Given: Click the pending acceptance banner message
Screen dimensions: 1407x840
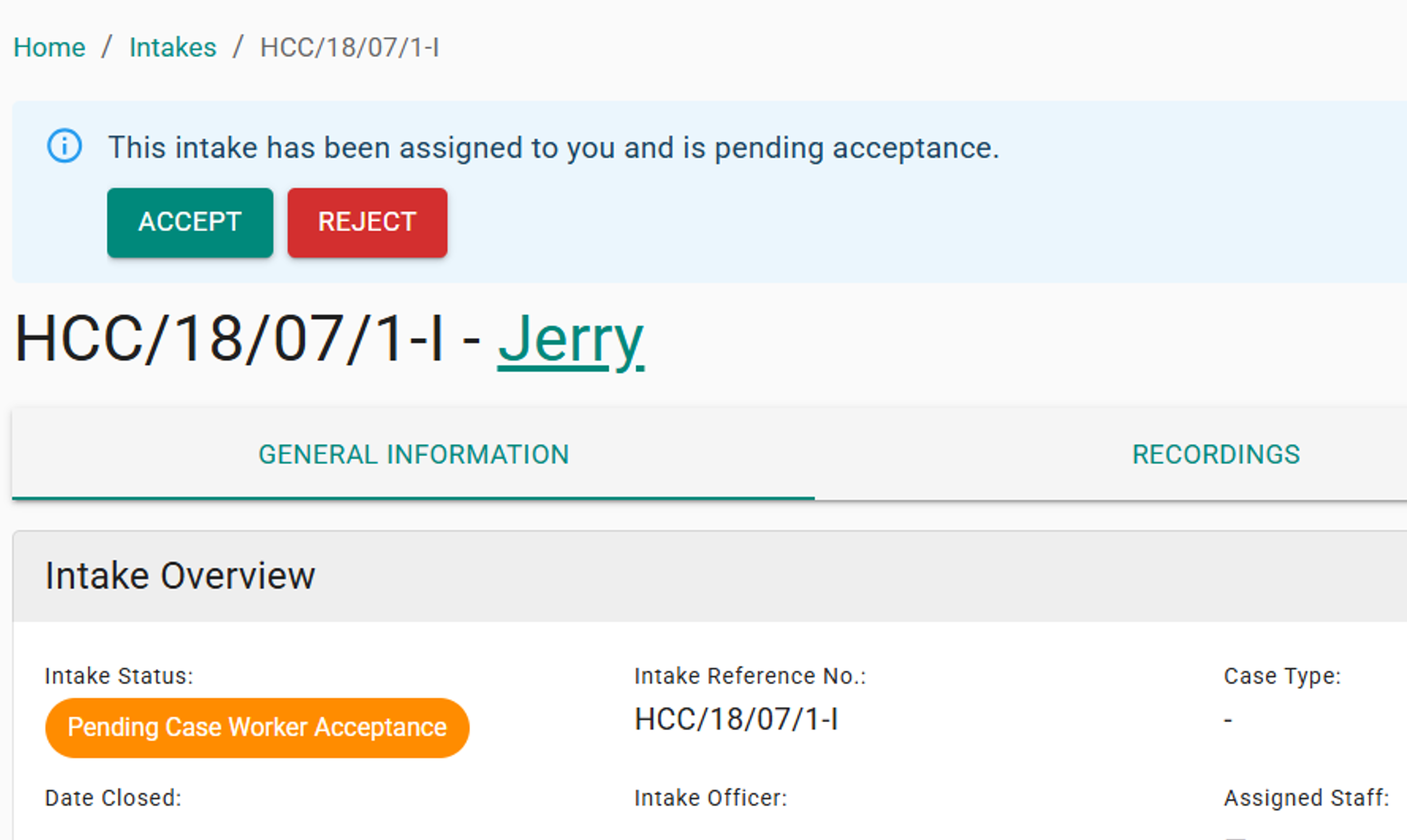Looking at the screenshot, I should pyautogui.click(x=553, y=148).
